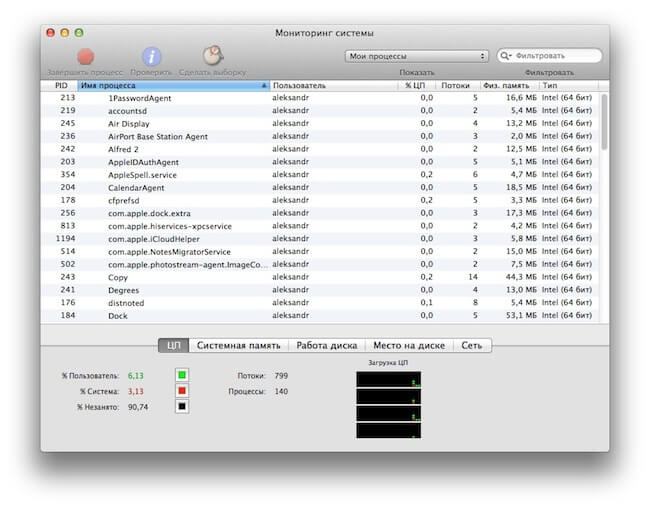Focus the Фильтровать search field
650x508 pixels.
tap(549, 56)
